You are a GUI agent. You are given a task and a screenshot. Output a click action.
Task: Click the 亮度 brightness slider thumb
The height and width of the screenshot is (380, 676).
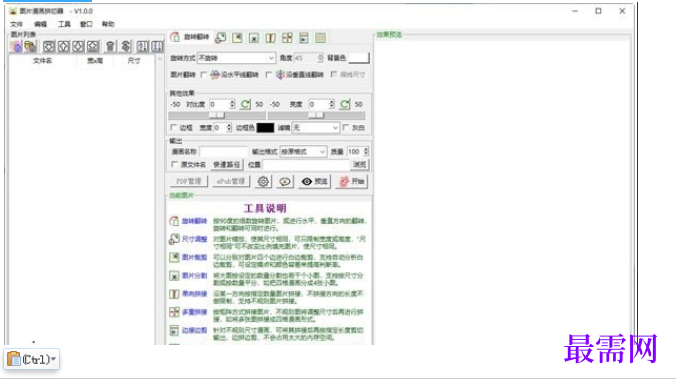[x=316, y=116]
